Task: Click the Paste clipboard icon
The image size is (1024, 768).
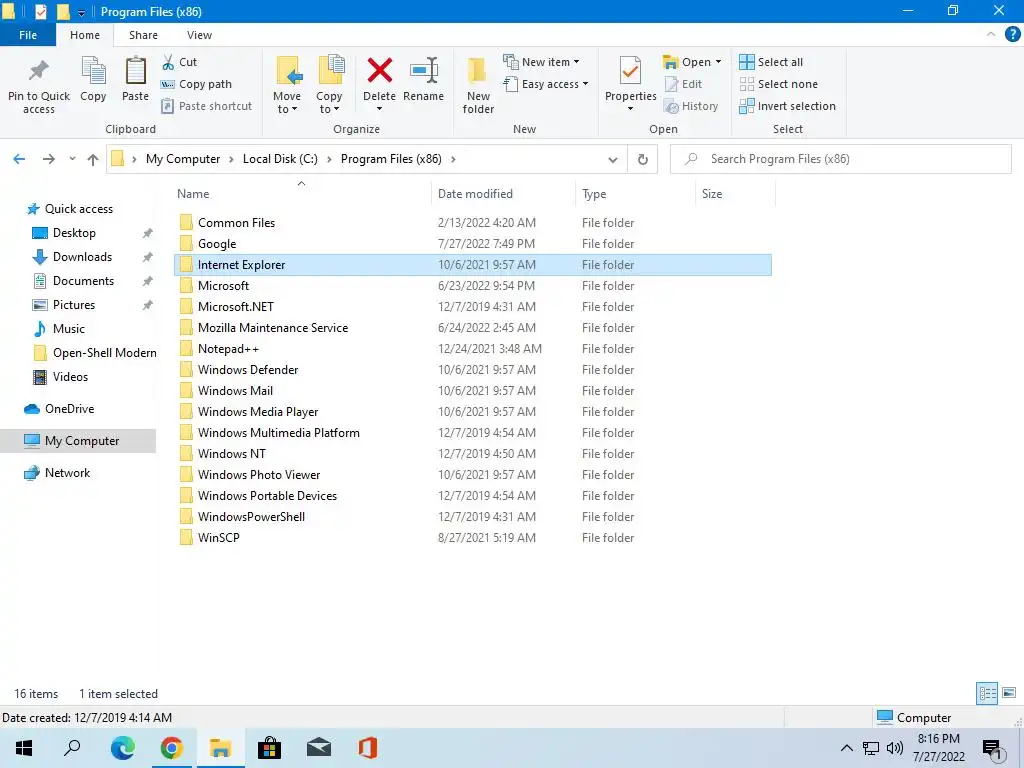Action: [135, 71]
